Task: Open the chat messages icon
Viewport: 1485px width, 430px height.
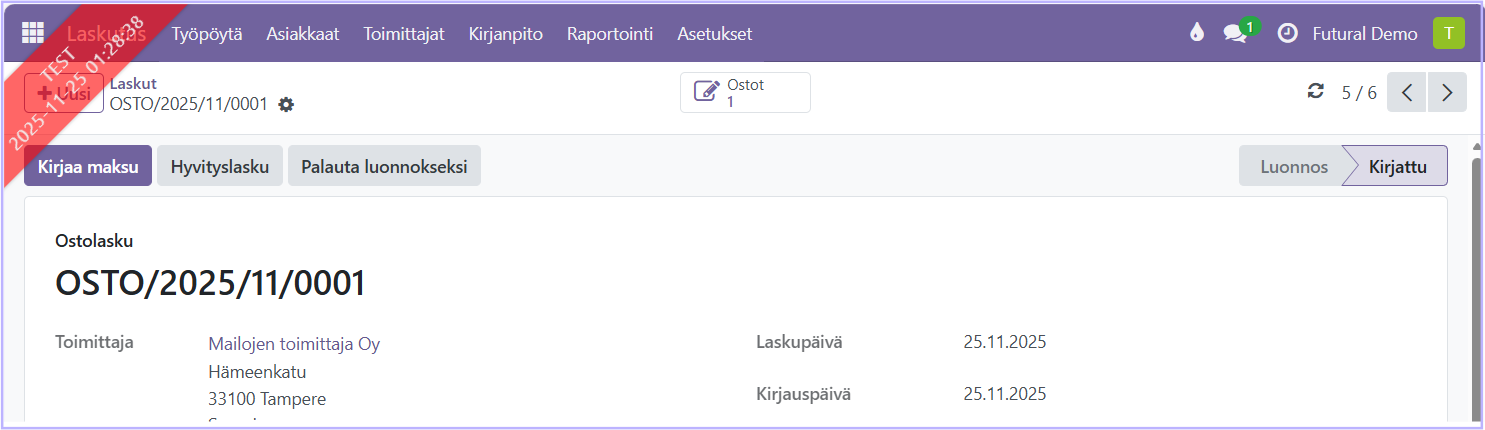Action: pyautogui.click(x=1235, y=33)
